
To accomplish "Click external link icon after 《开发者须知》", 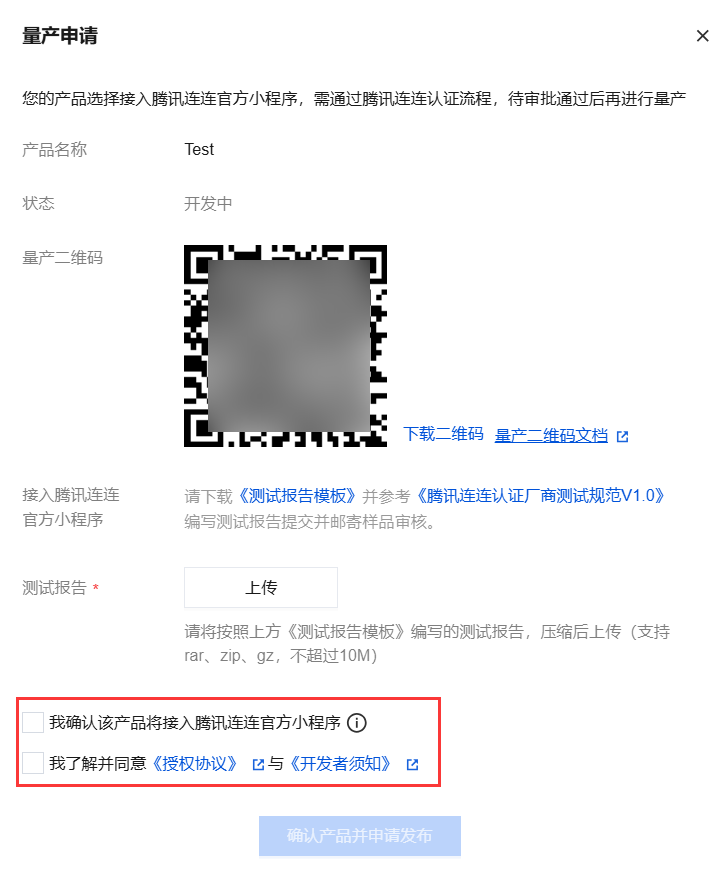I will click(412, 765).
